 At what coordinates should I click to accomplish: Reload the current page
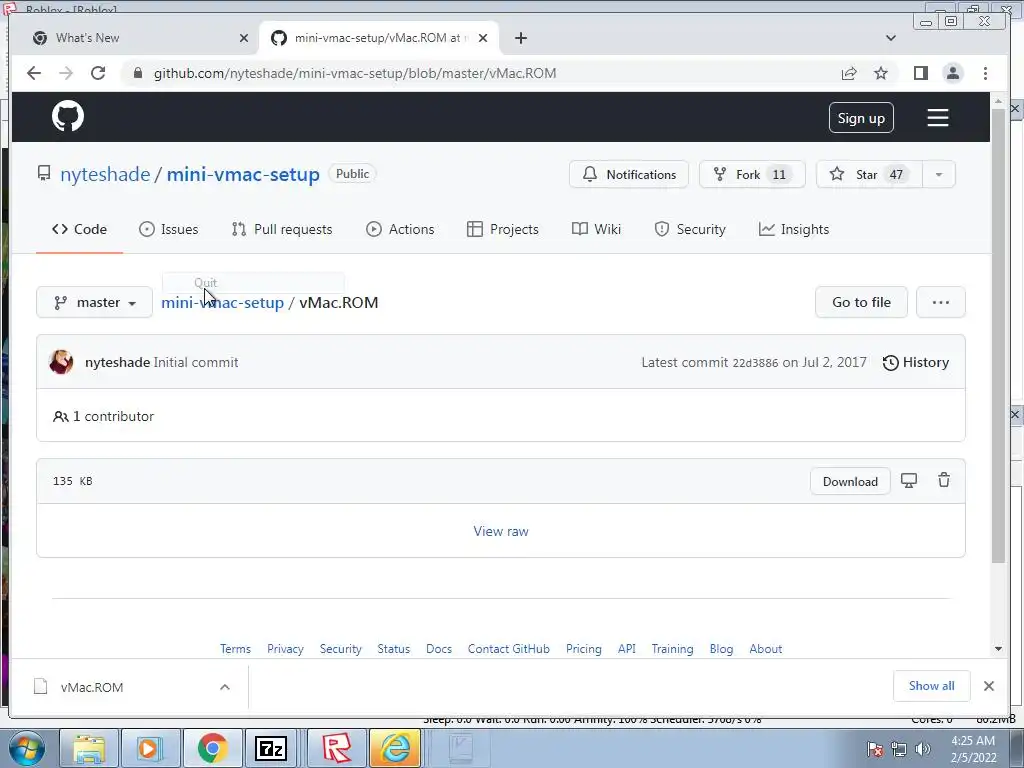pyautogui.click(x=98, y=73)
